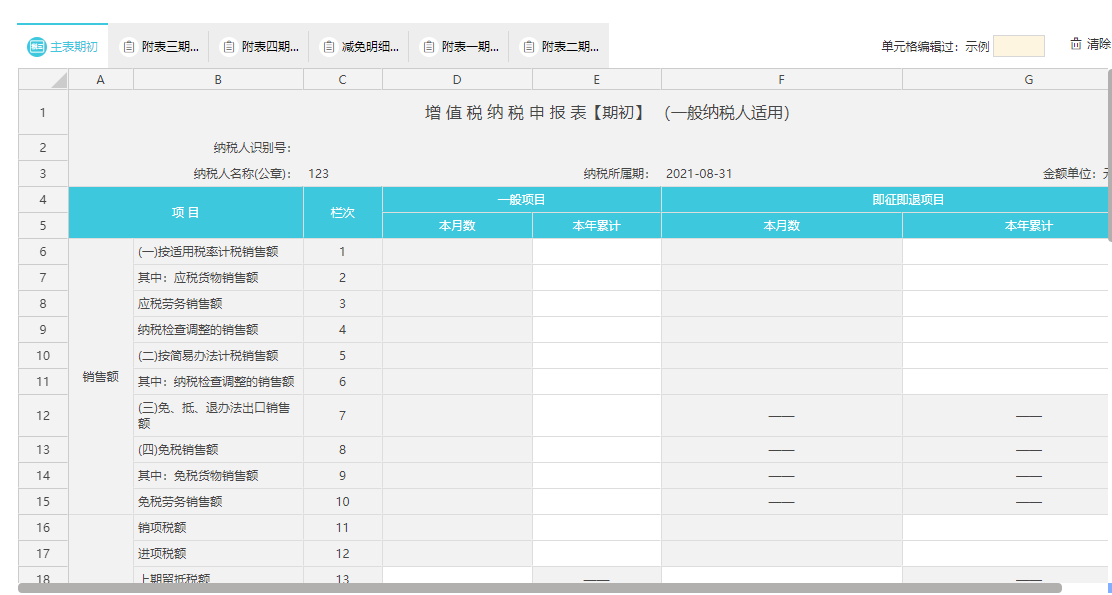Click 本年累计 cell for 销项税额 under 一般项目
This screenshot has width=1112, height=595.
pyautogui.click(x=596, y=528)
